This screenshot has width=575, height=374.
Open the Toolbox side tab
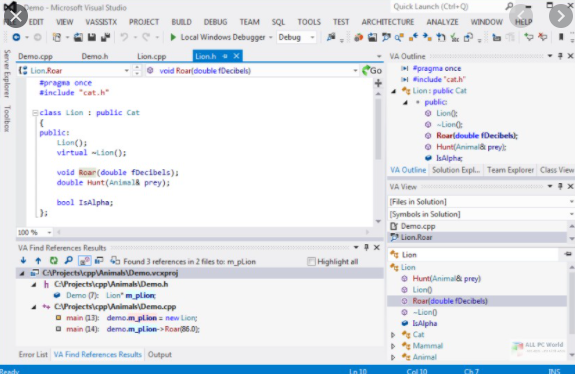(x=7, y=118)
